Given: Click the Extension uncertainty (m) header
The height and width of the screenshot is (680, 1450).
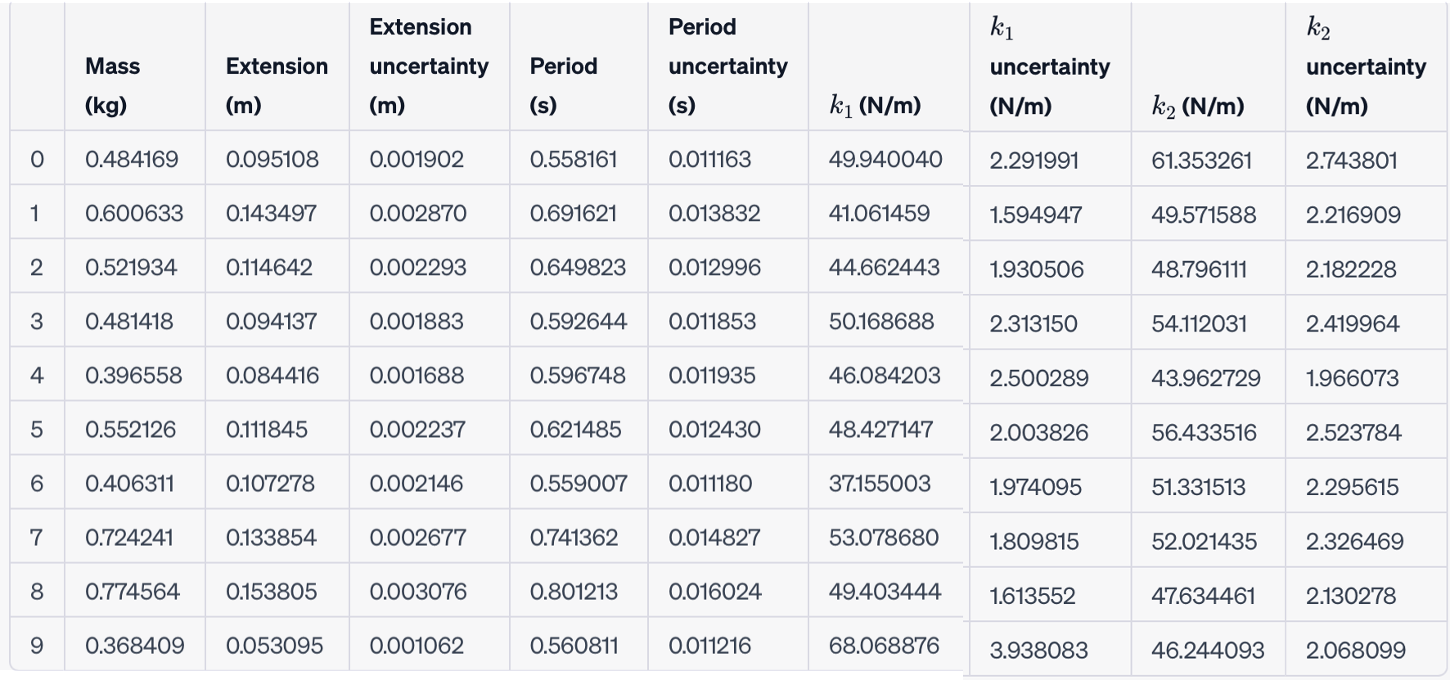Looking at the screenshot, I should point(429,66).
